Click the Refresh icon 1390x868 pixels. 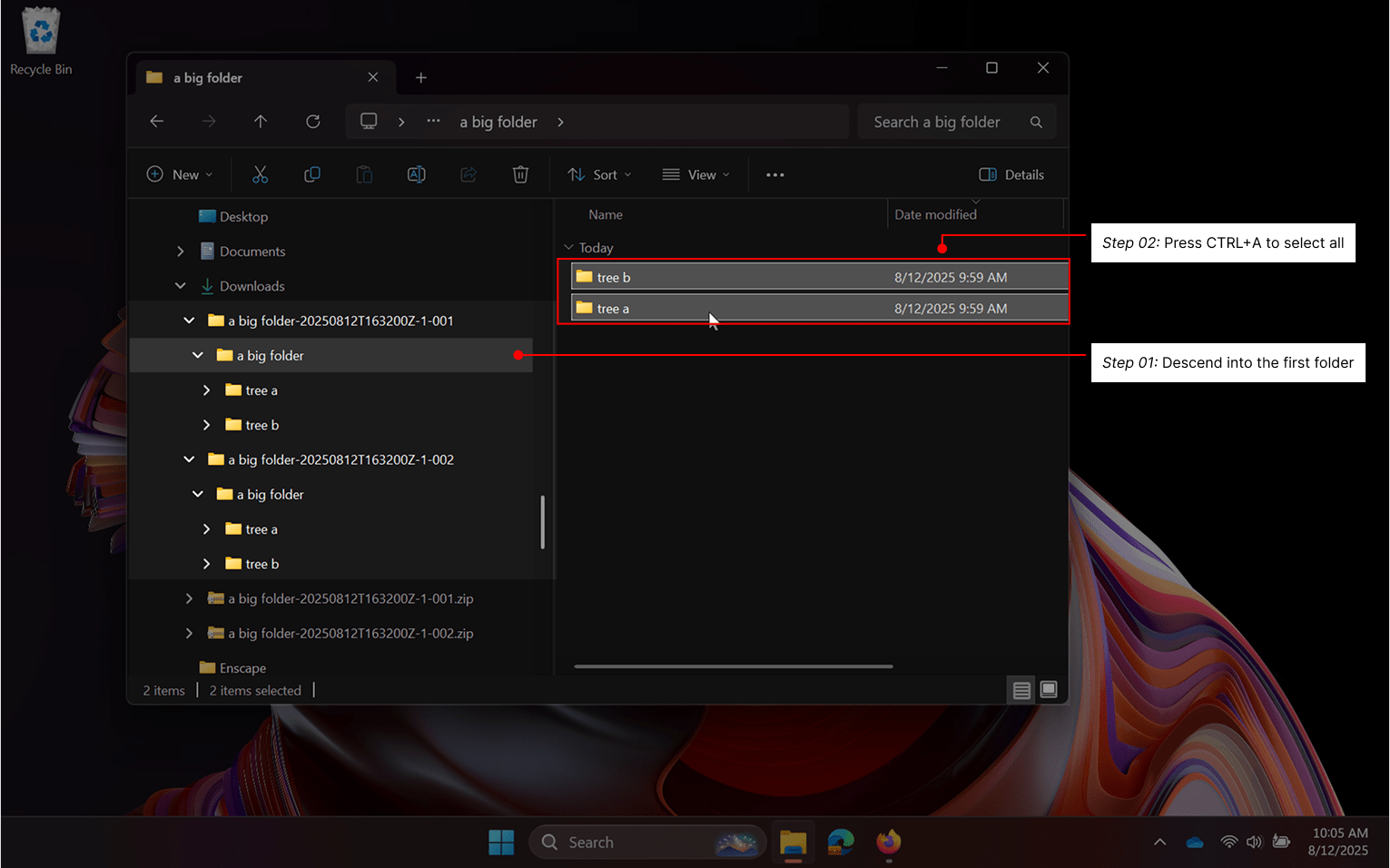(313, 122)
